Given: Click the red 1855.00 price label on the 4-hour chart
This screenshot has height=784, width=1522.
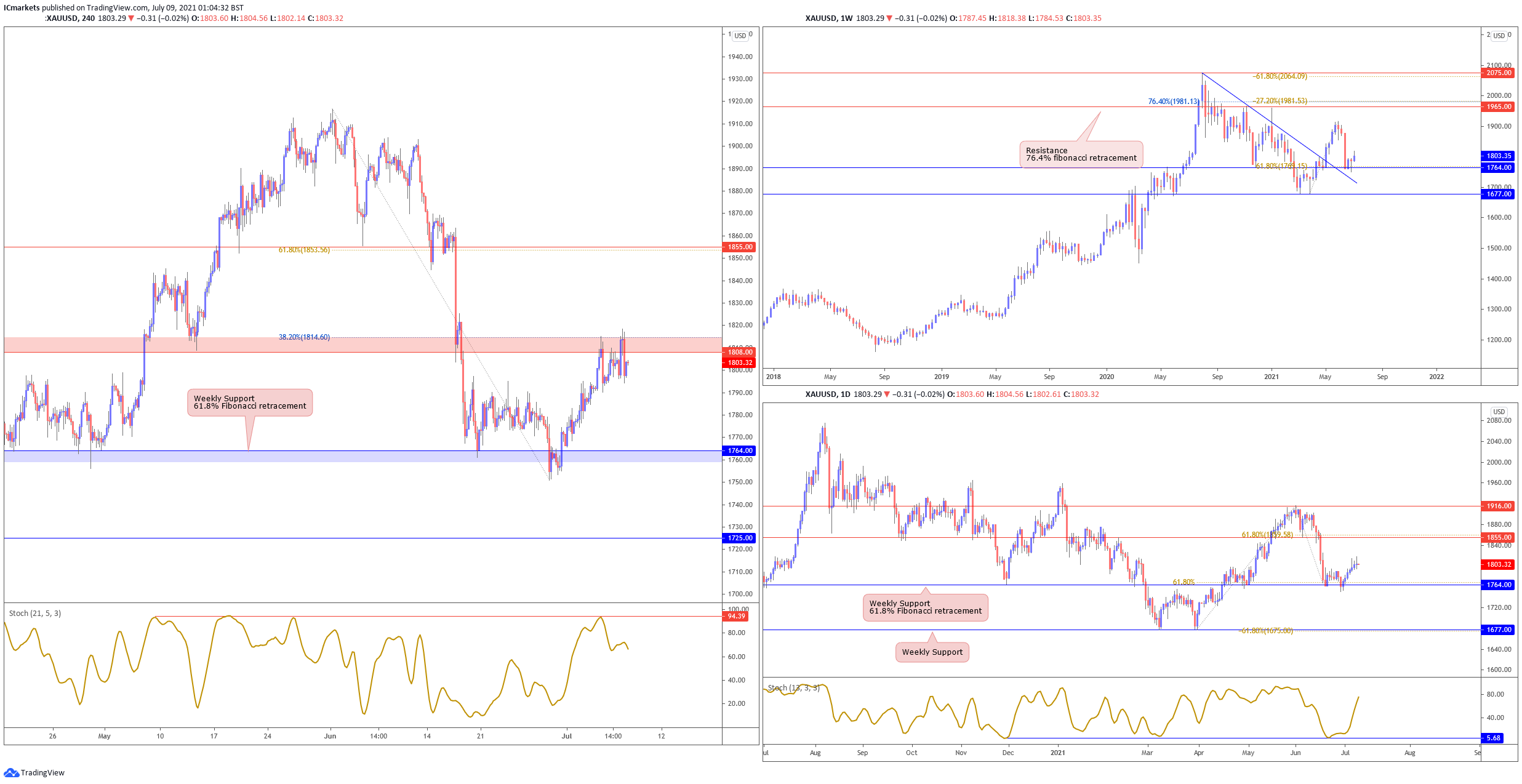Looking at the screenshot, I should coord(740,247).
